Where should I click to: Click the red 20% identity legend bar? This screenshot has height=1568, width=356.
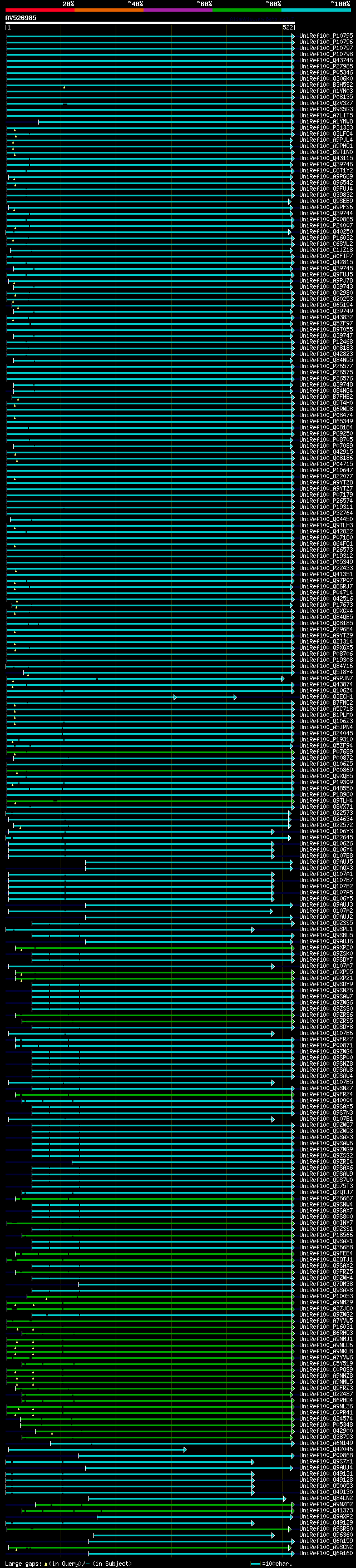point(40,10)
